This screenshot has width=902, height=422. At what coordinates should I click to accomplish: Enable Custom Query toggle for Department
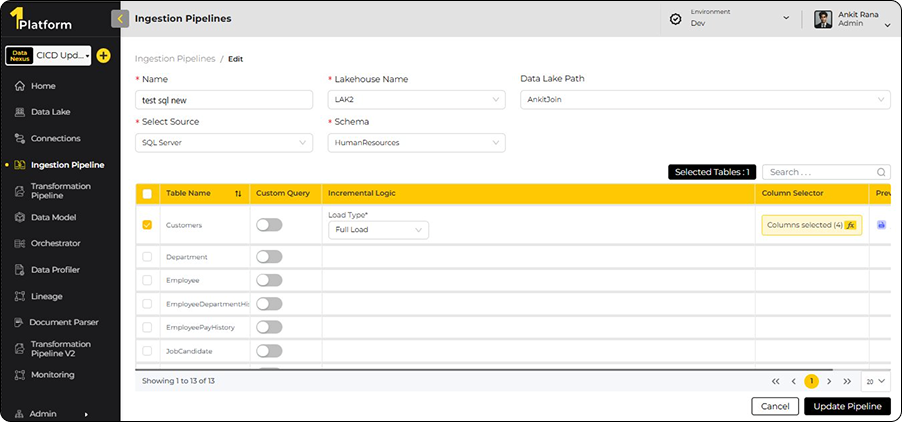pyautogui.click(x=269, y=257)
